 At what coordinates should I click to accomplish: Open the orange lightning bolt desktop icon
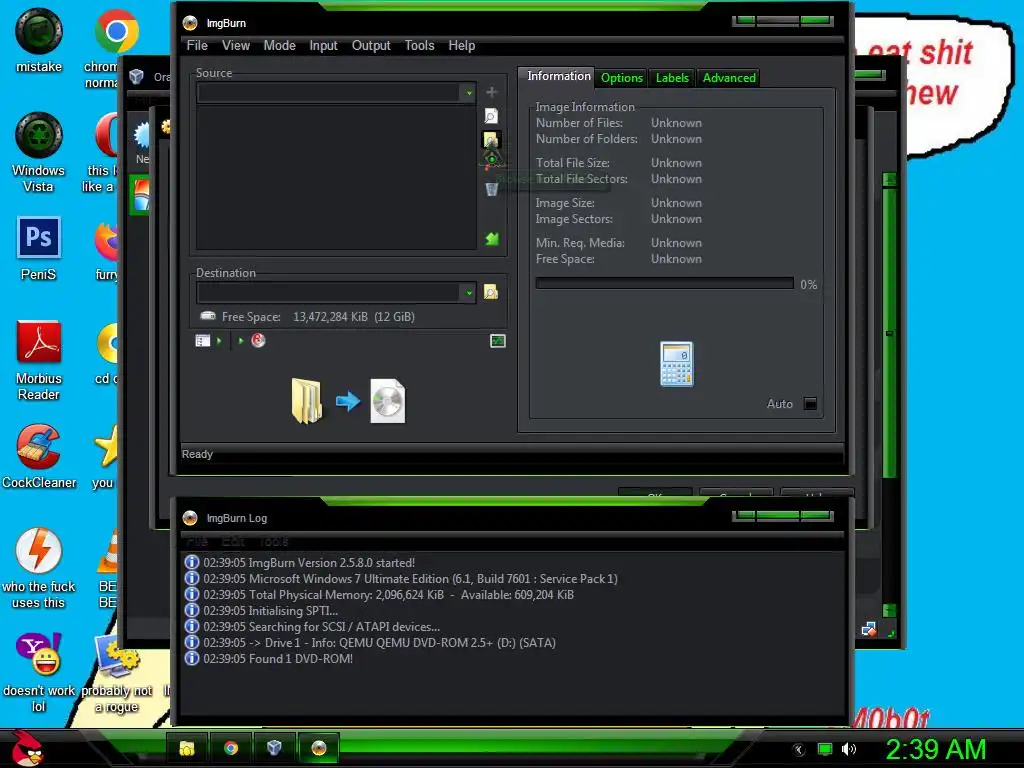click(x=39, y=550)
